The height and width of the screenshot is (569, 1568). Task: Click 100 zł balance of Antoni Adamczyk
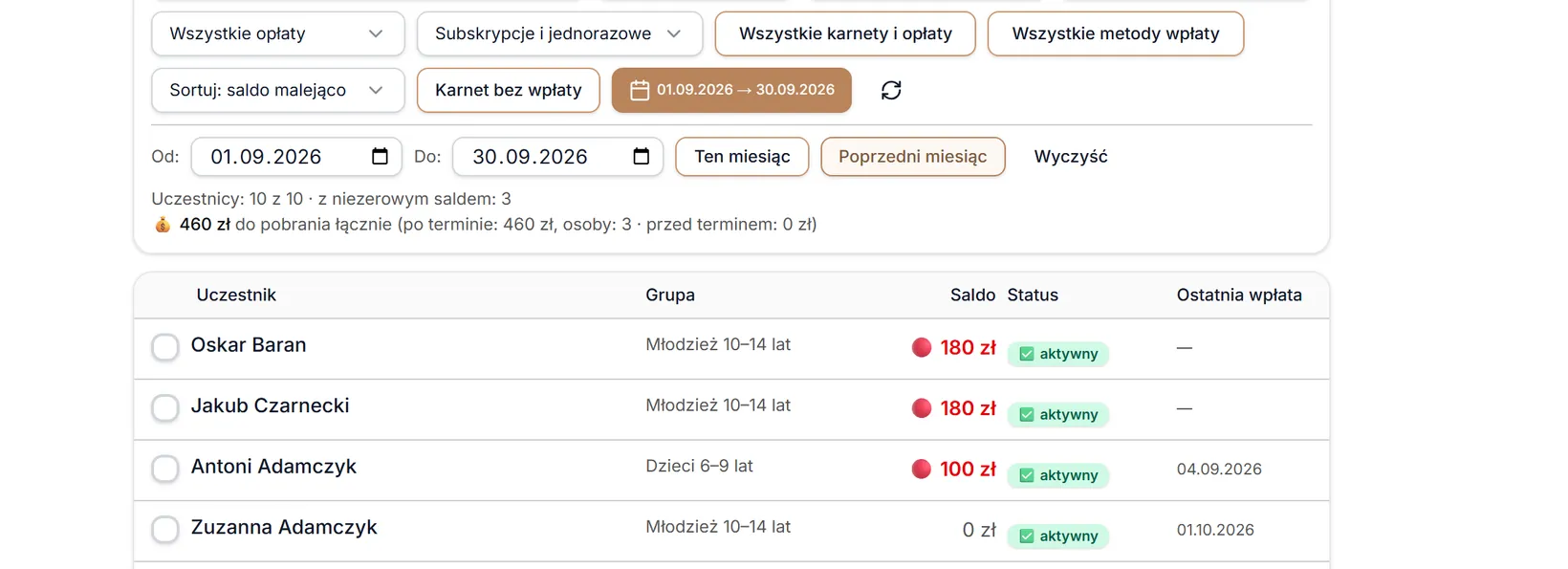(x=968, y=470)
